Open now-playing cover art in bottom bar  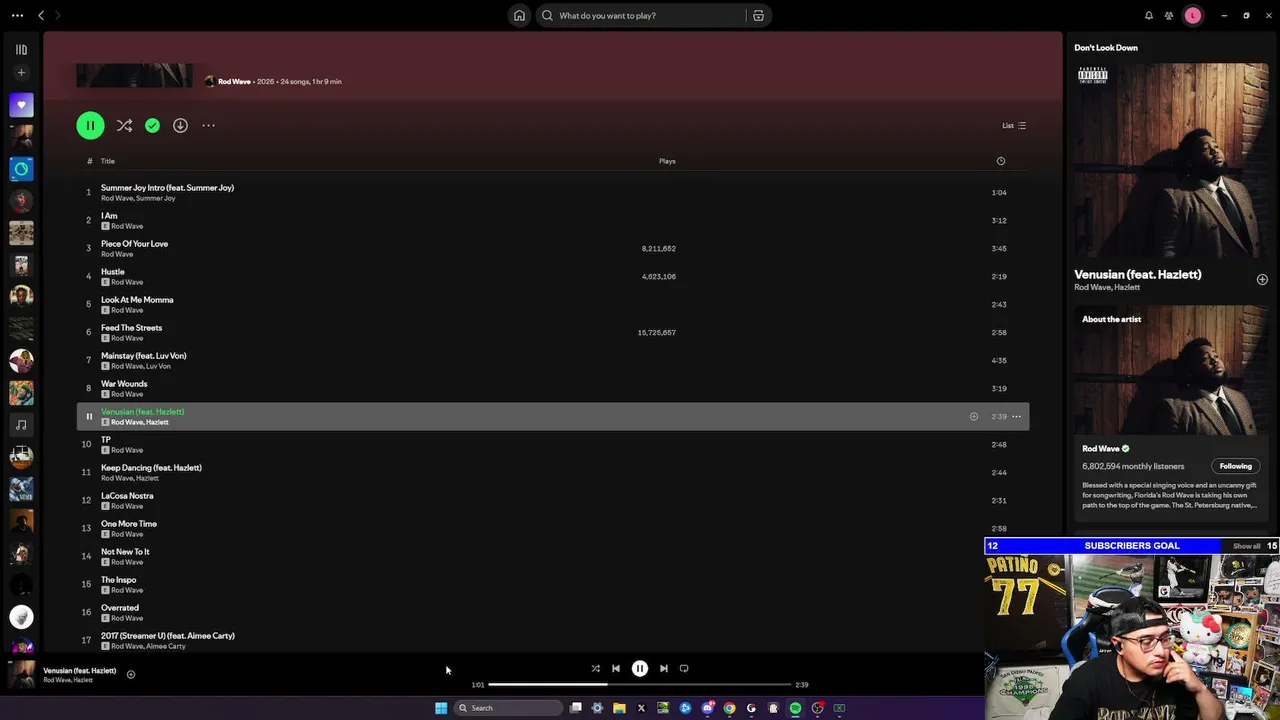click(x=22, y=674)
